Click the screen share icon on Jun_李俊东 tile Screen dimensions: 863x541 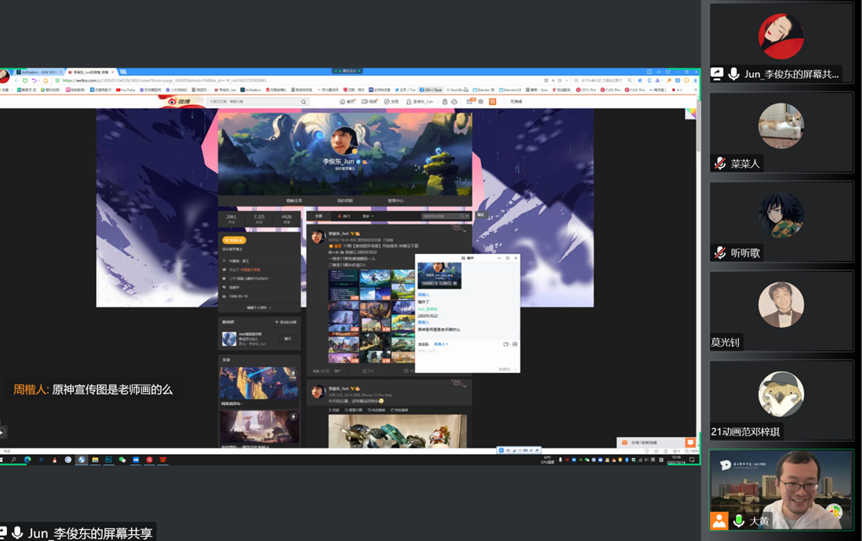point(717,74)
